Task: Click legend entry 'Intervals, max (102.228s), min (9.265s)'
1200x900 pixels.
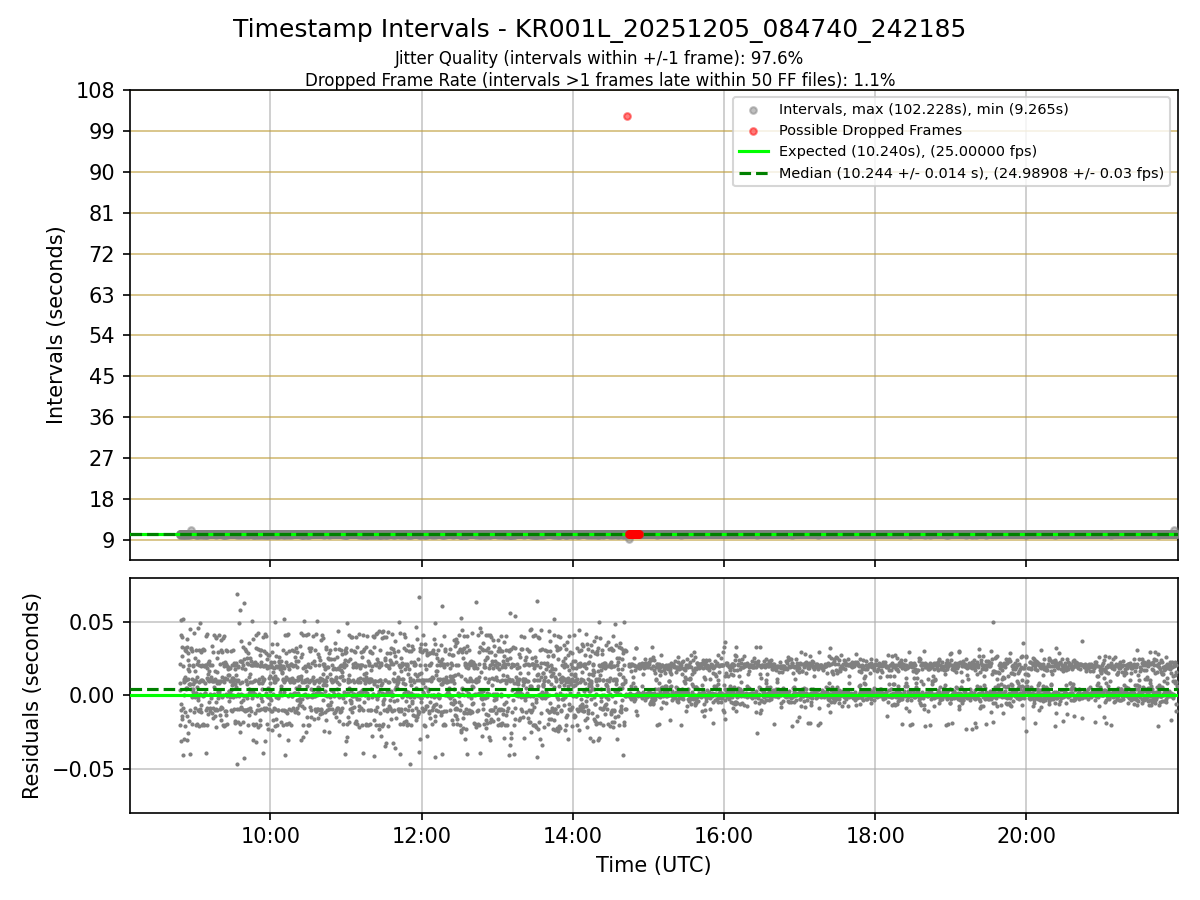Action: coord(924,109)
